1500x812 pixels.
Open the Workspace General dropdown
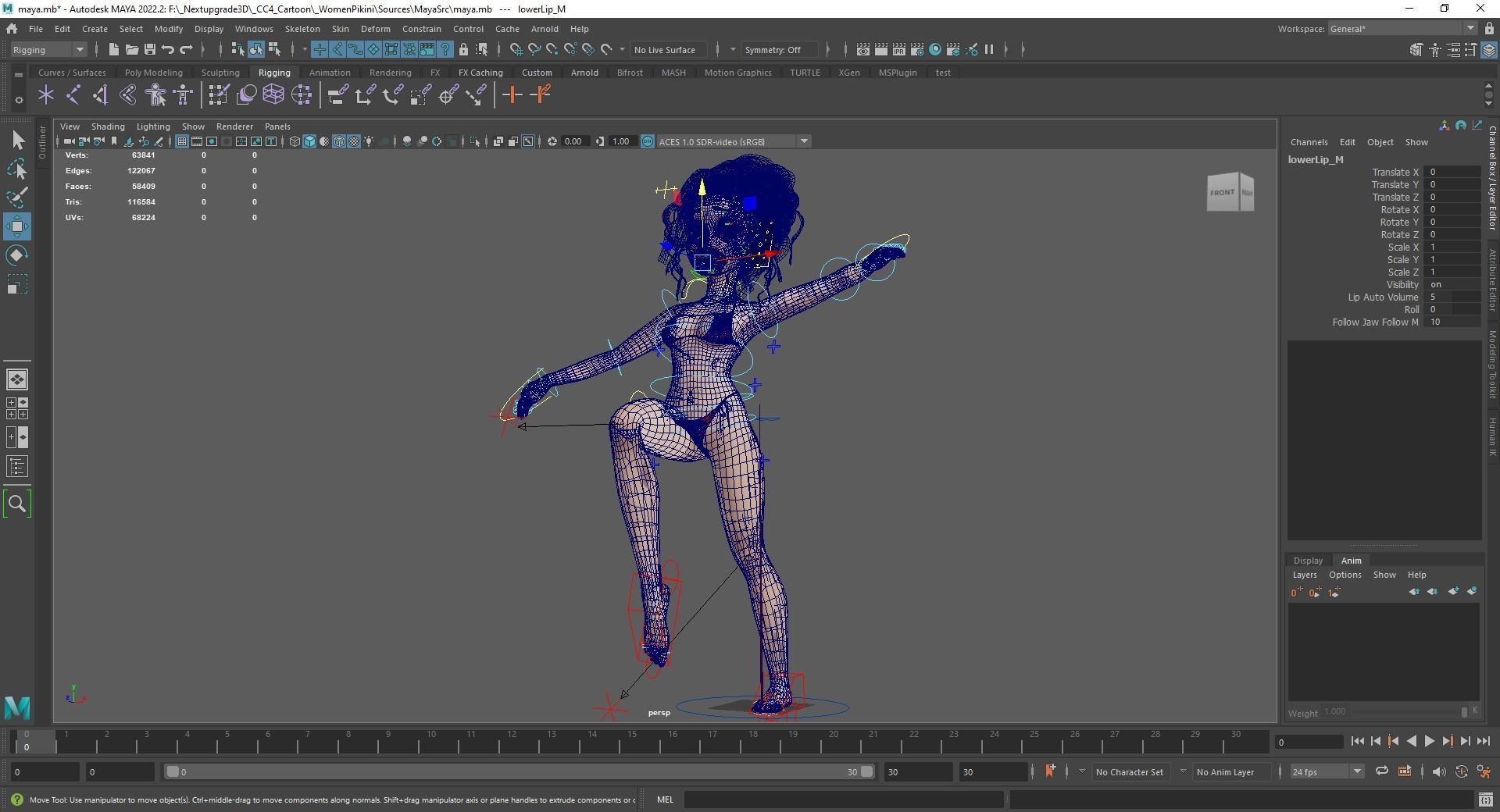pos(1402,29)
